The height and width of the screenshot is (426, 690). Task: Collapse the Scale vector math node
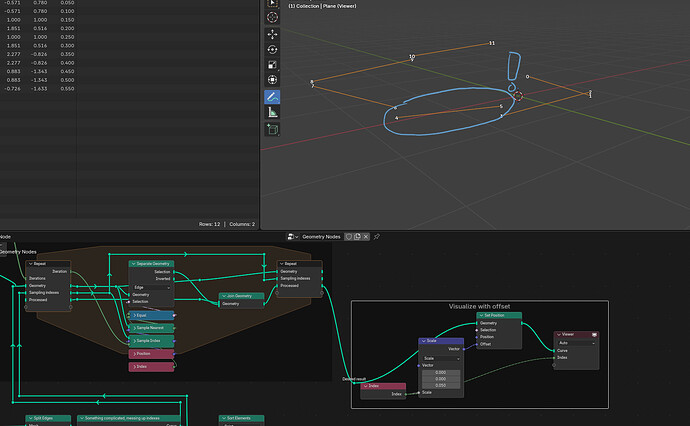(423, 341)
